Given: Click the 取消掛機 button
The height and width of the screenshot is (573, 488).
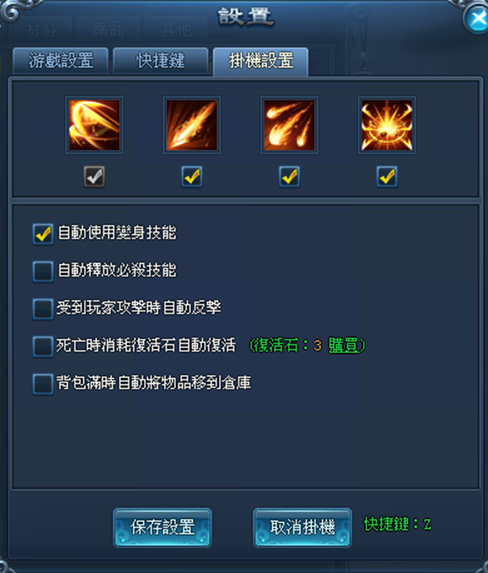Looking at the screenshot, I should [303, 527].
